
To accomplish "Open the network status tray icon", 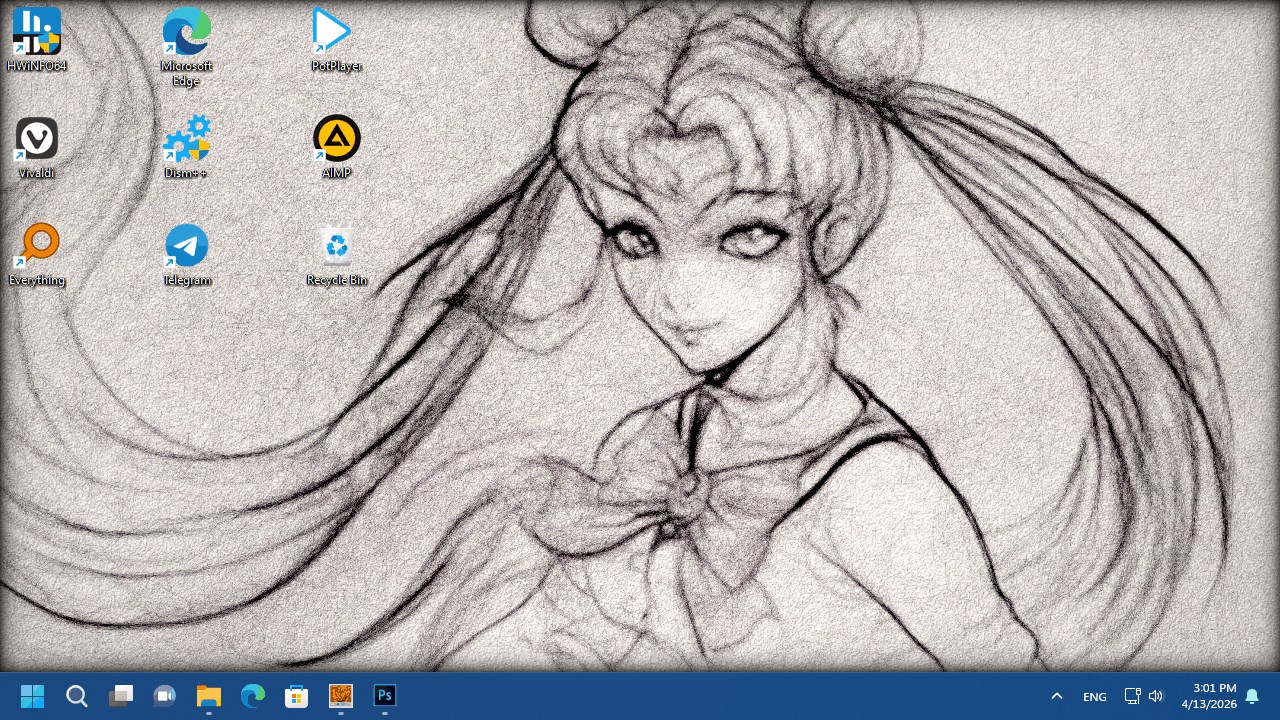I will click(x=1133, y=696).
